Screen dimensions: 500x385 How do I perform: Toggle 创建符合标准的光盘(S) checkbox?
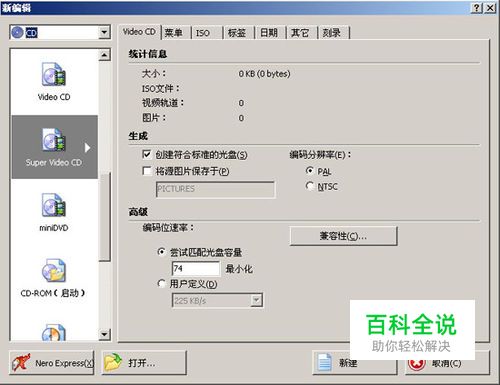[x=146, y=154]
